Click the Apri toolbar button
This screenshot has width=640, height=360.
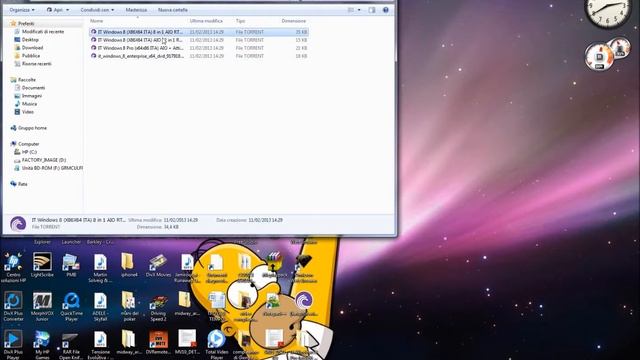coord(55,10)
